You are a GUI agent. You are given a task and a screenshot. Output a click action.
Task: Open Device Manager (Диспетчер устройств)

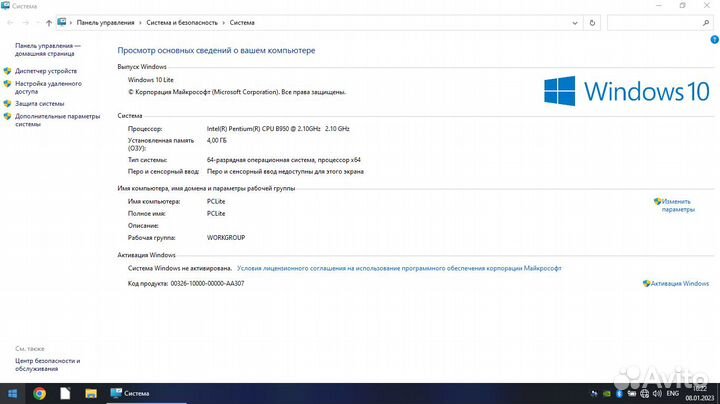[46, 71]
